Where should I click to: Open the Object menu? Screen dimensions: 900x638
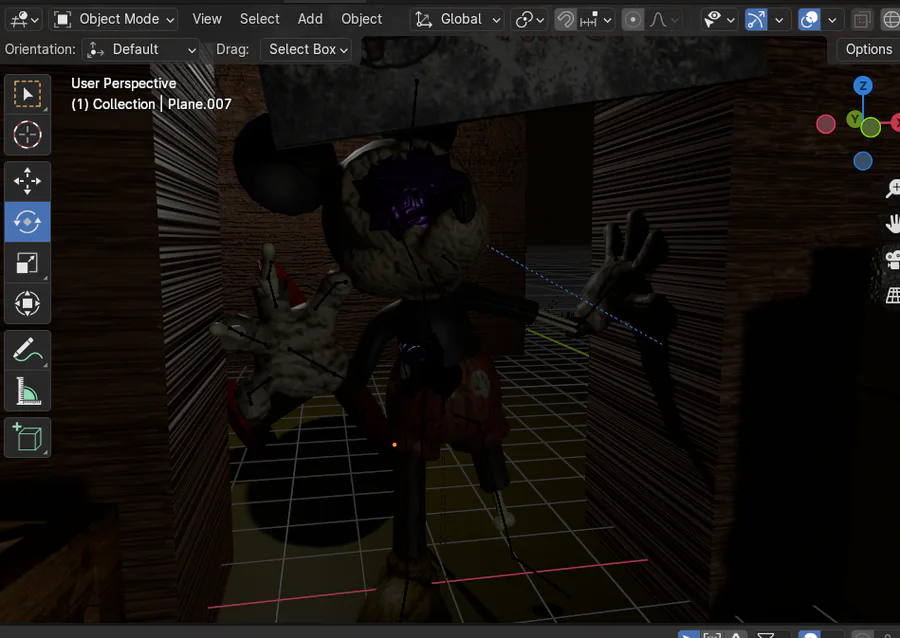pos(362,19)
